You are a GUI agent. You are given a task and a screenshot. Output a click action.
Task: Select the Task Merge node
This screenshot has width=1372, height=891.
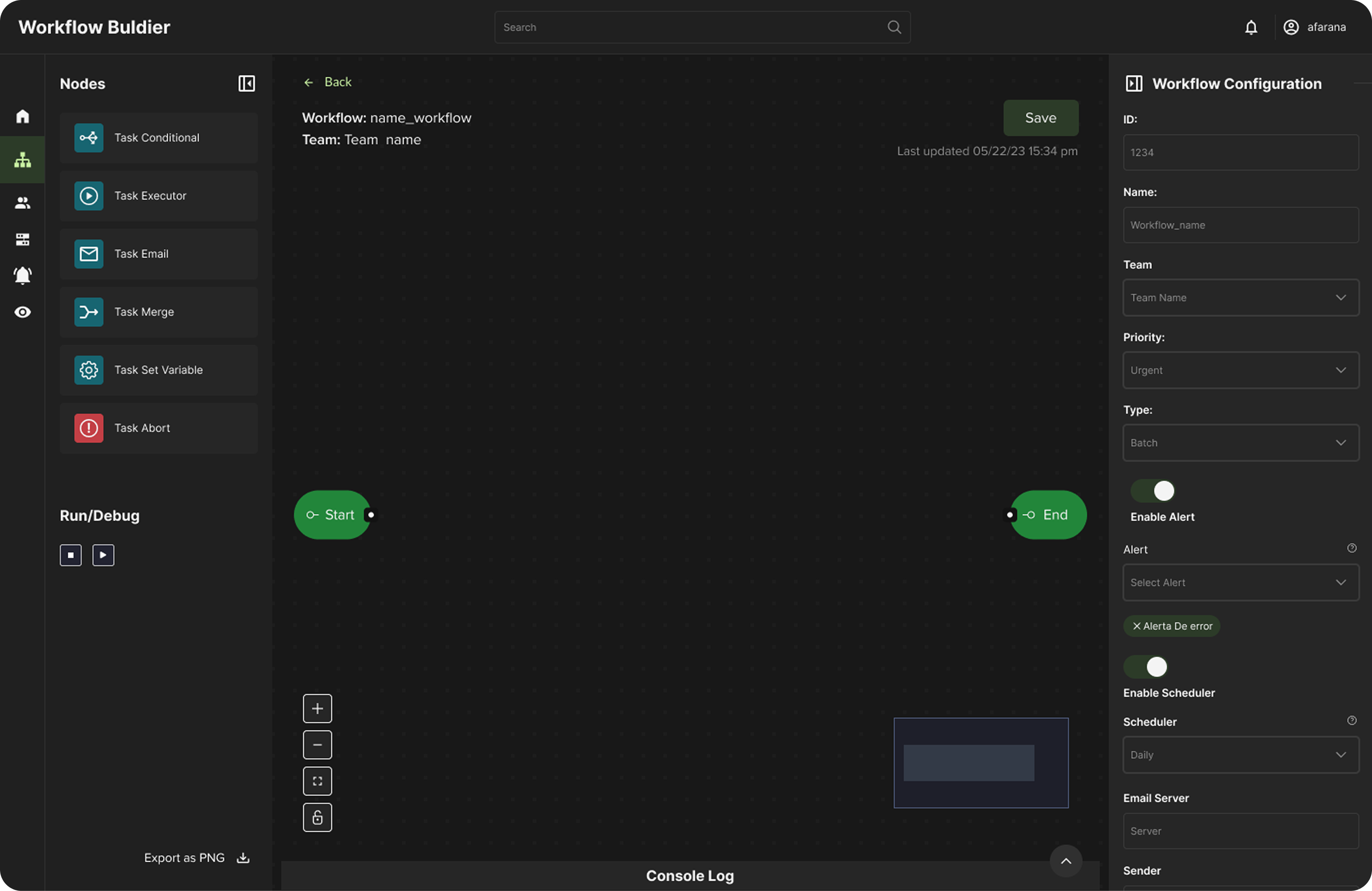tap(158, 312)
